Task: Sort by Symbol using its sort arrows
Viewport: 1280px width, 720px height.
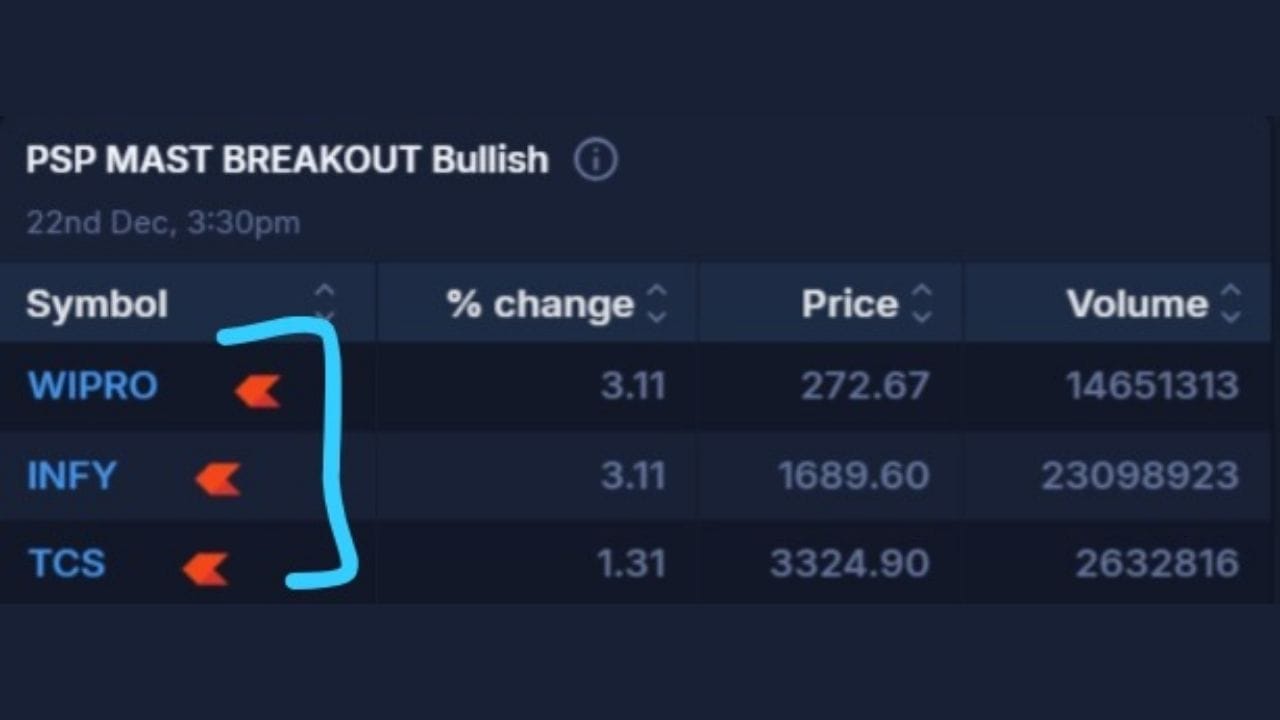Action: [324, 303]
